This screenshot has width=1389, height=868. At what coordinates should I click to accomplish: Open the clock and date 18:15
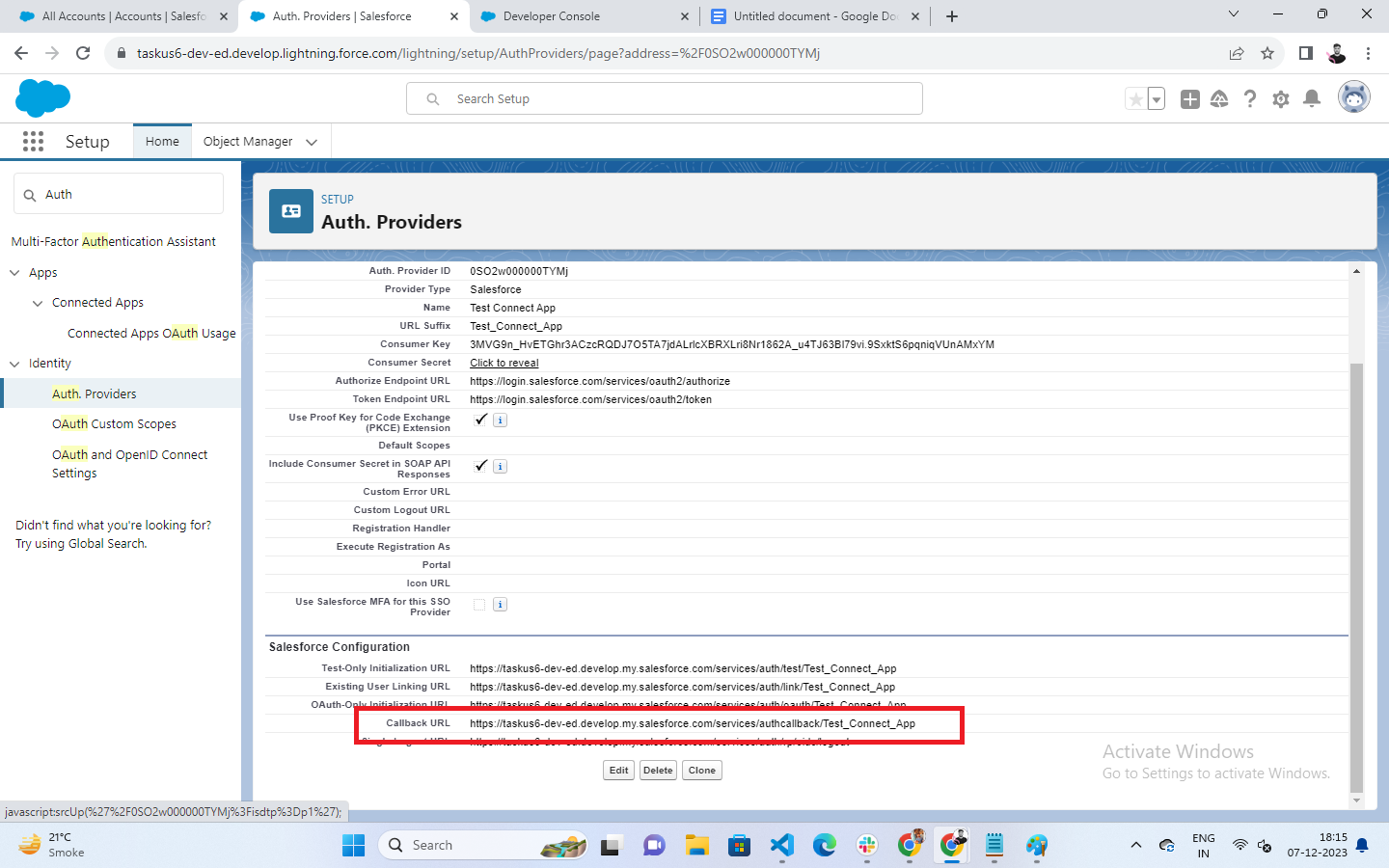pyautogui.click(x=1317, y=845)
